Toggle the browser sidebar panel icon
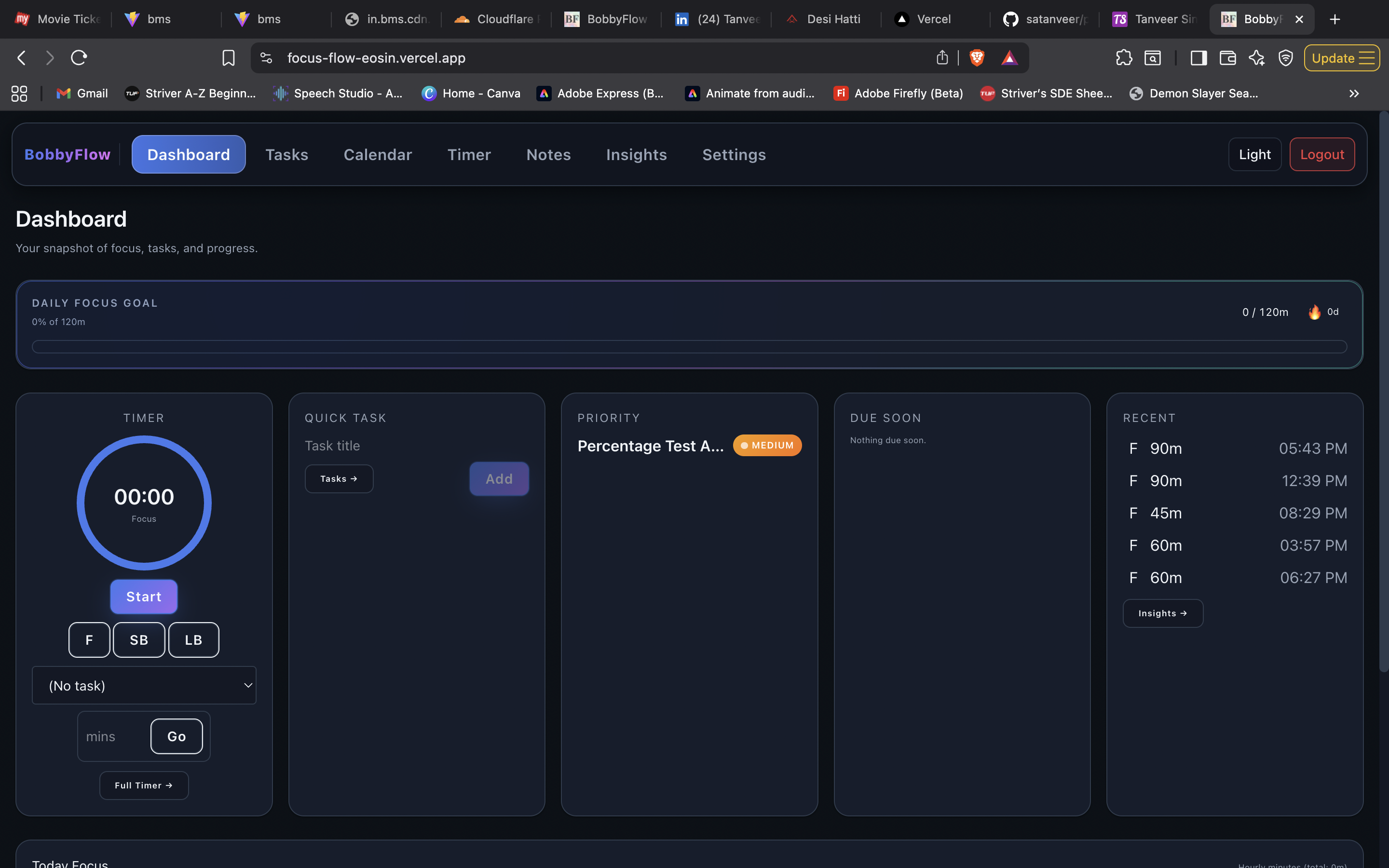Image resolution: width=1389 pixels, height=868 pixels. pos(1198,58)
